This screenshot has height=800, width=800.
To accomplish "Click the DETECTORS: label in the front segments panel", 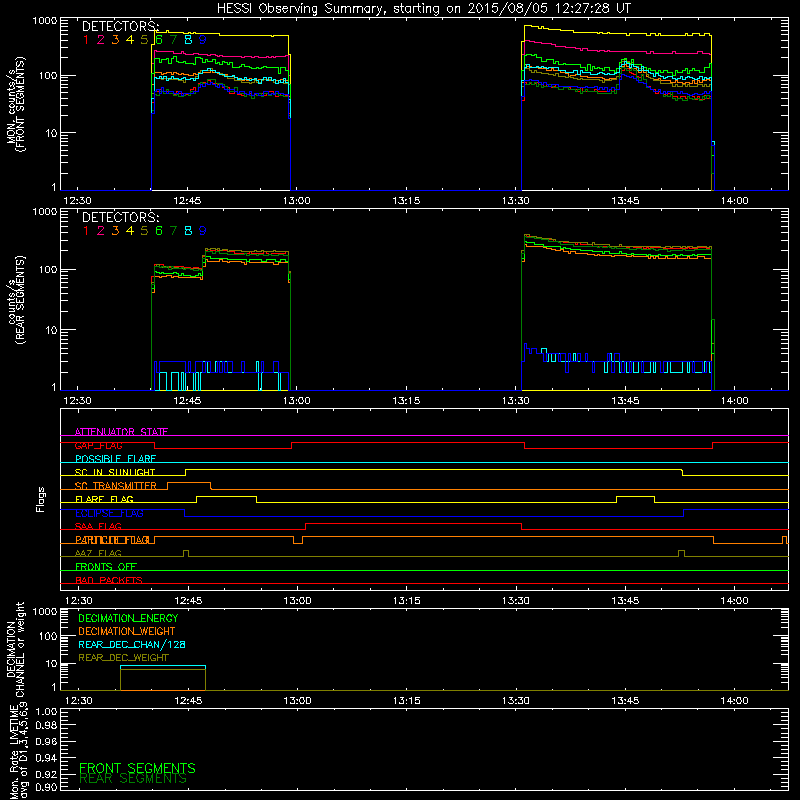I will pos(121,26).
